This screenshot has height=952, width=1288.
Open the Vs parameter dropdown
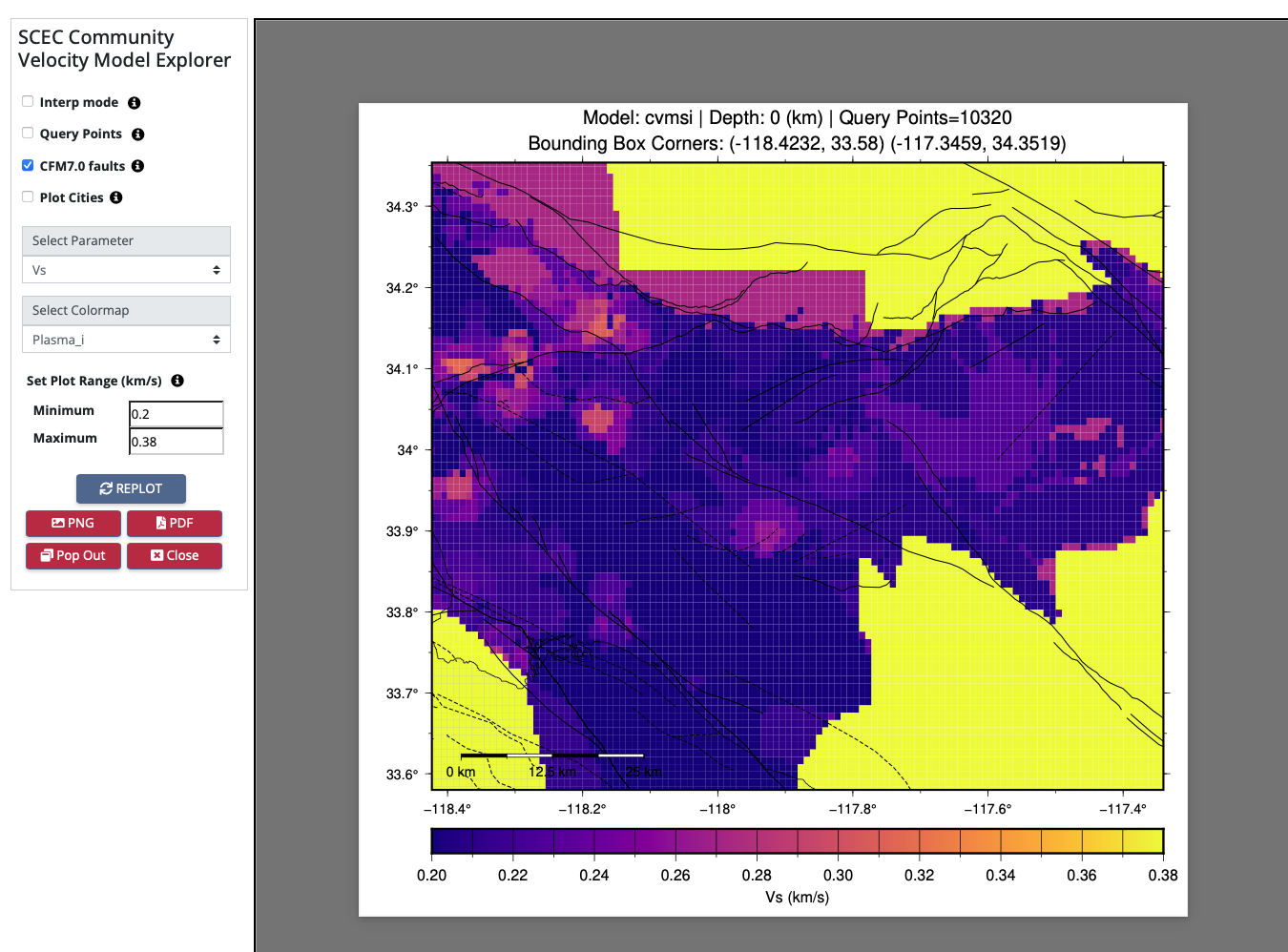[x=126, y=270]
